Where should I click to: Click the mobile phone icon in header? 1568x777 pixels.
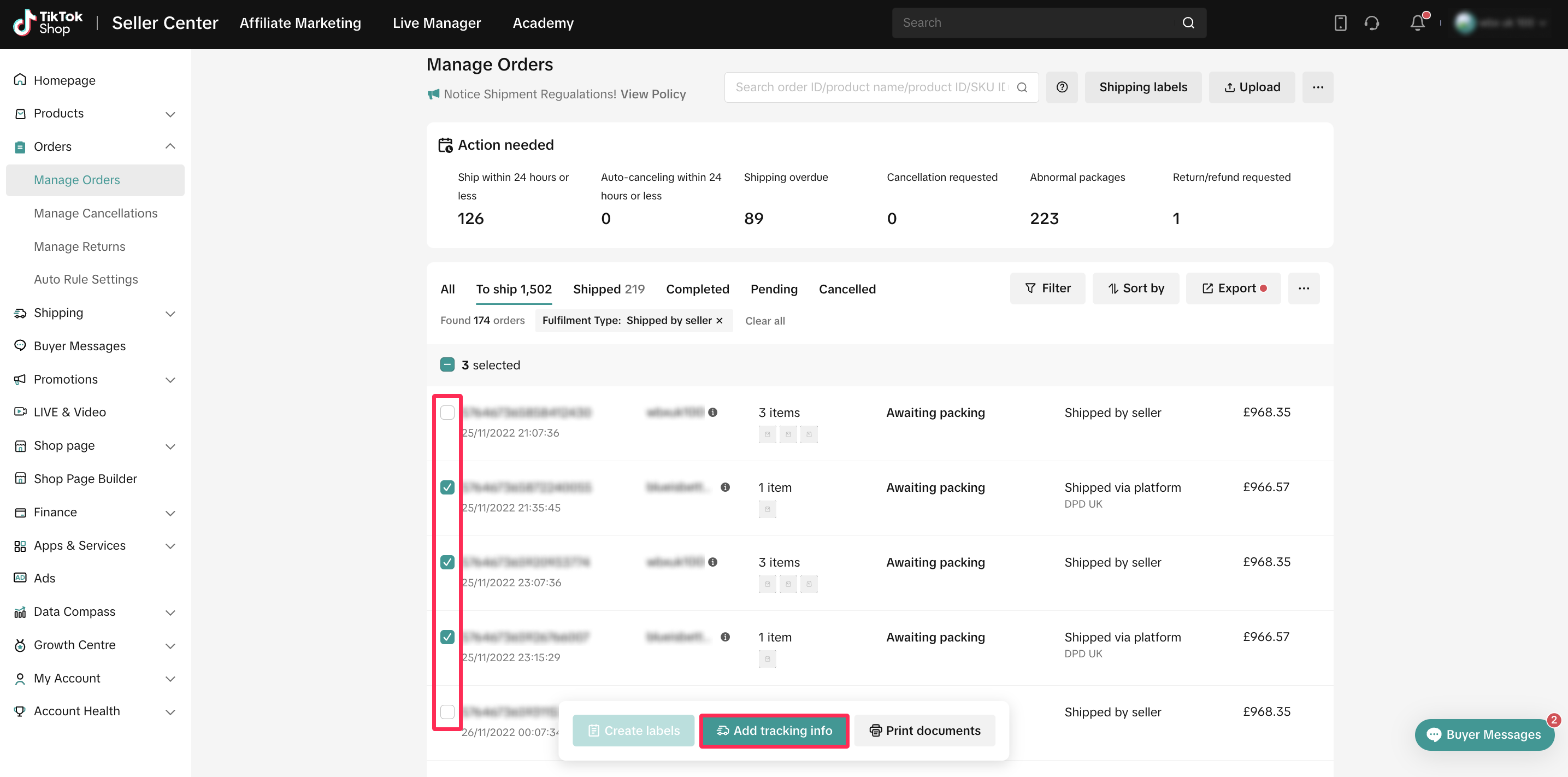point(1340,23)
